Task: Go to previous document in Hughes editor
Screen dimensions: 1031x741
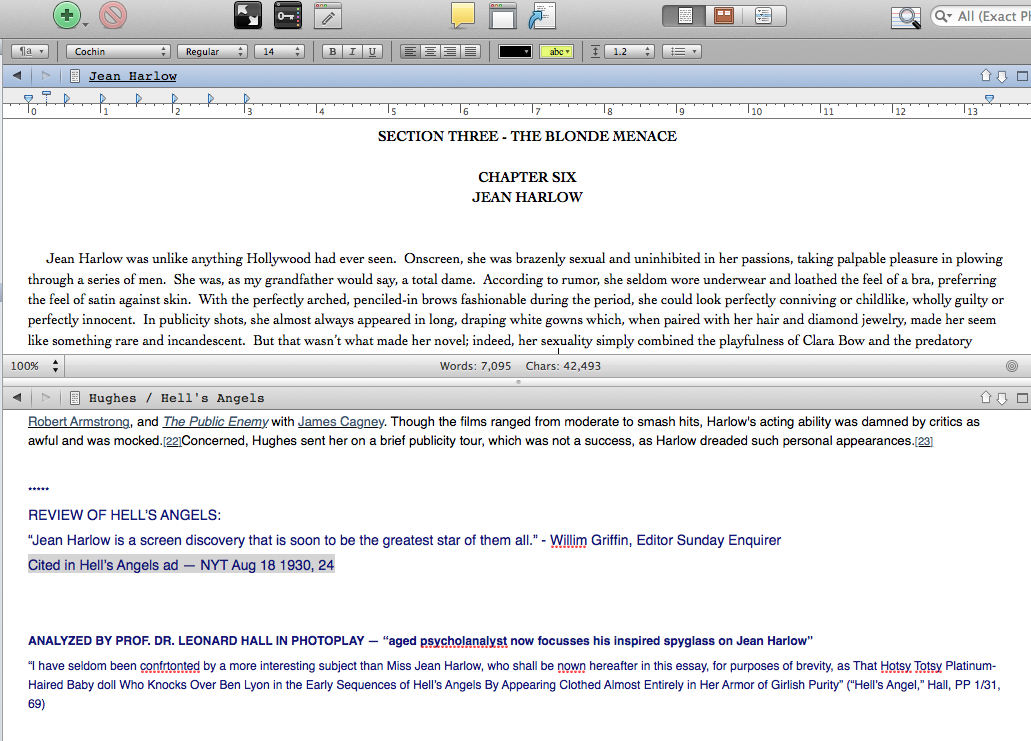Action: [x=986, y=397]
